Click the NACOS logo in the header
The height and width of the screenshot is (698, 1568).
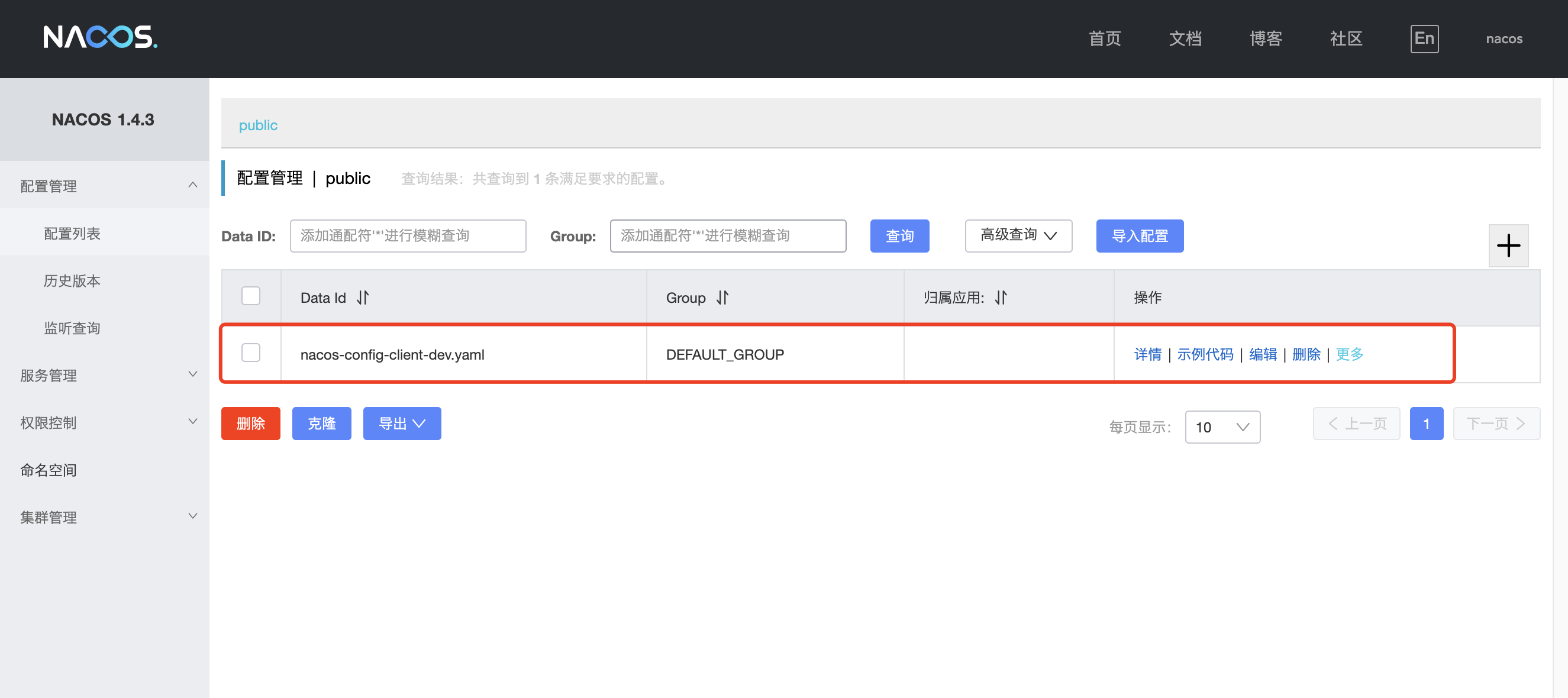point(101,38)
